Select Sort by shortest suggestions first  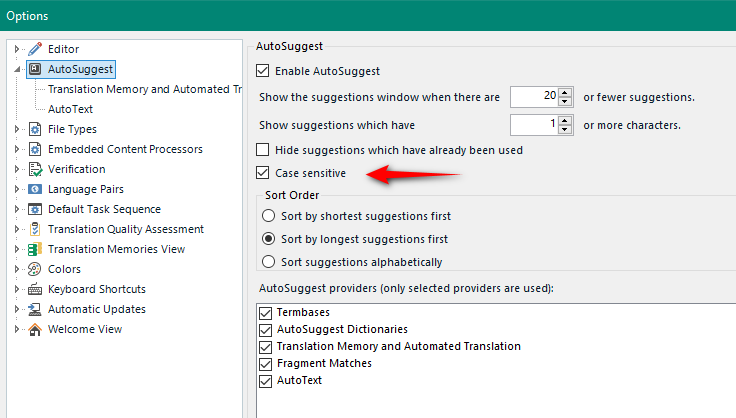[268, 216]
